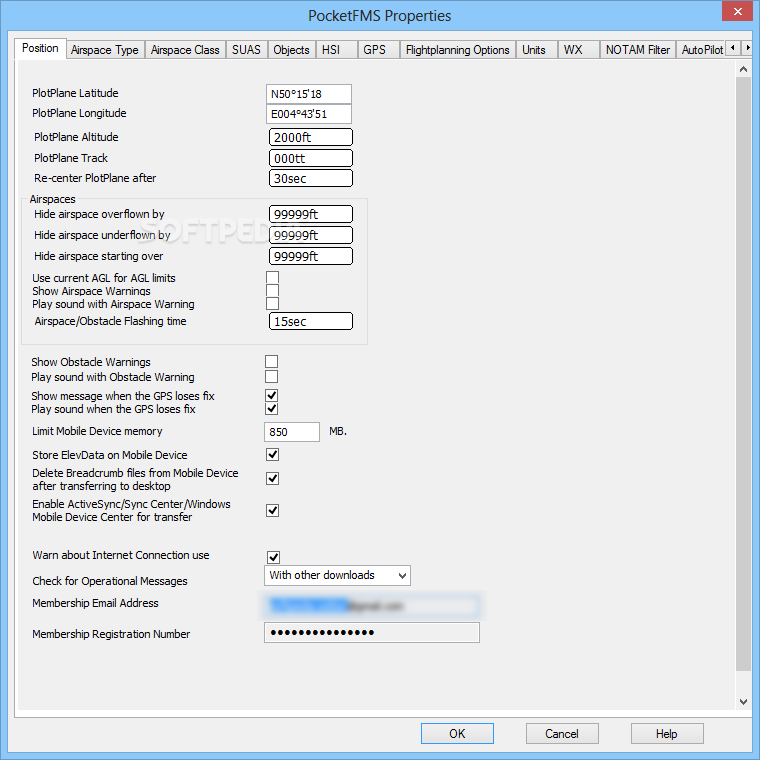
Task: Edit Hide airspace starting over field
Action: (311, 256)
